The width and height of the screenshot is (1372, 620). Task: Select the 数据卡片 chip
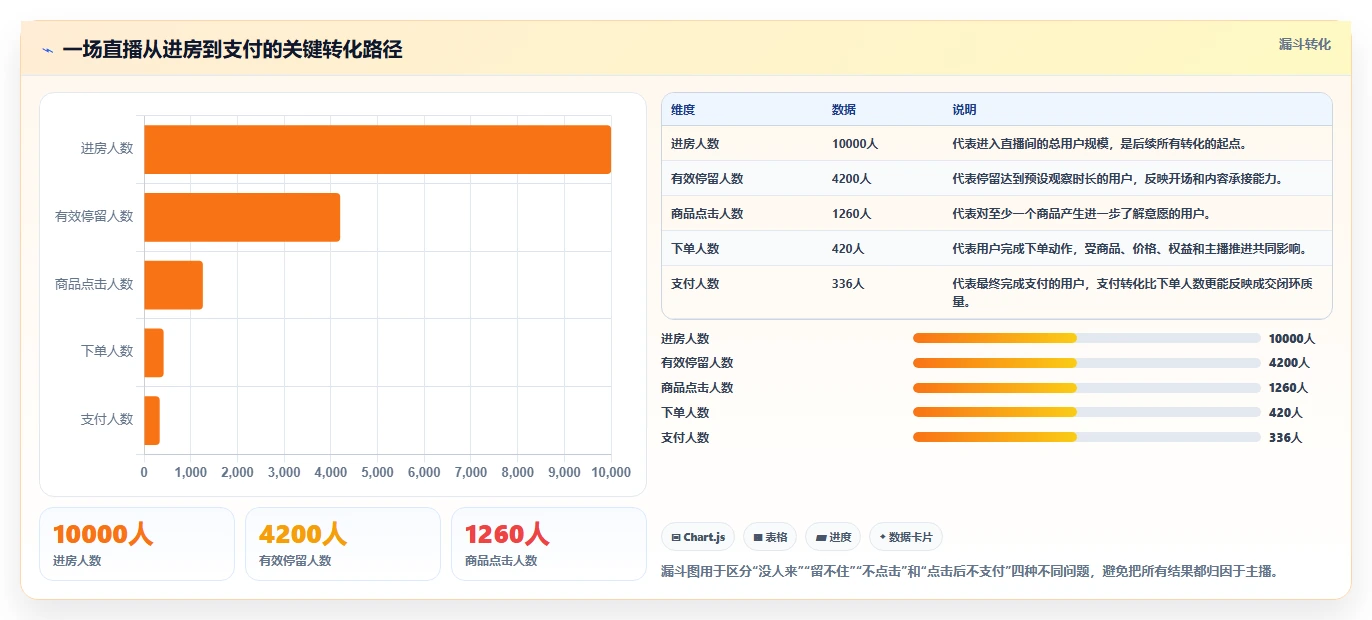[905, 537]
